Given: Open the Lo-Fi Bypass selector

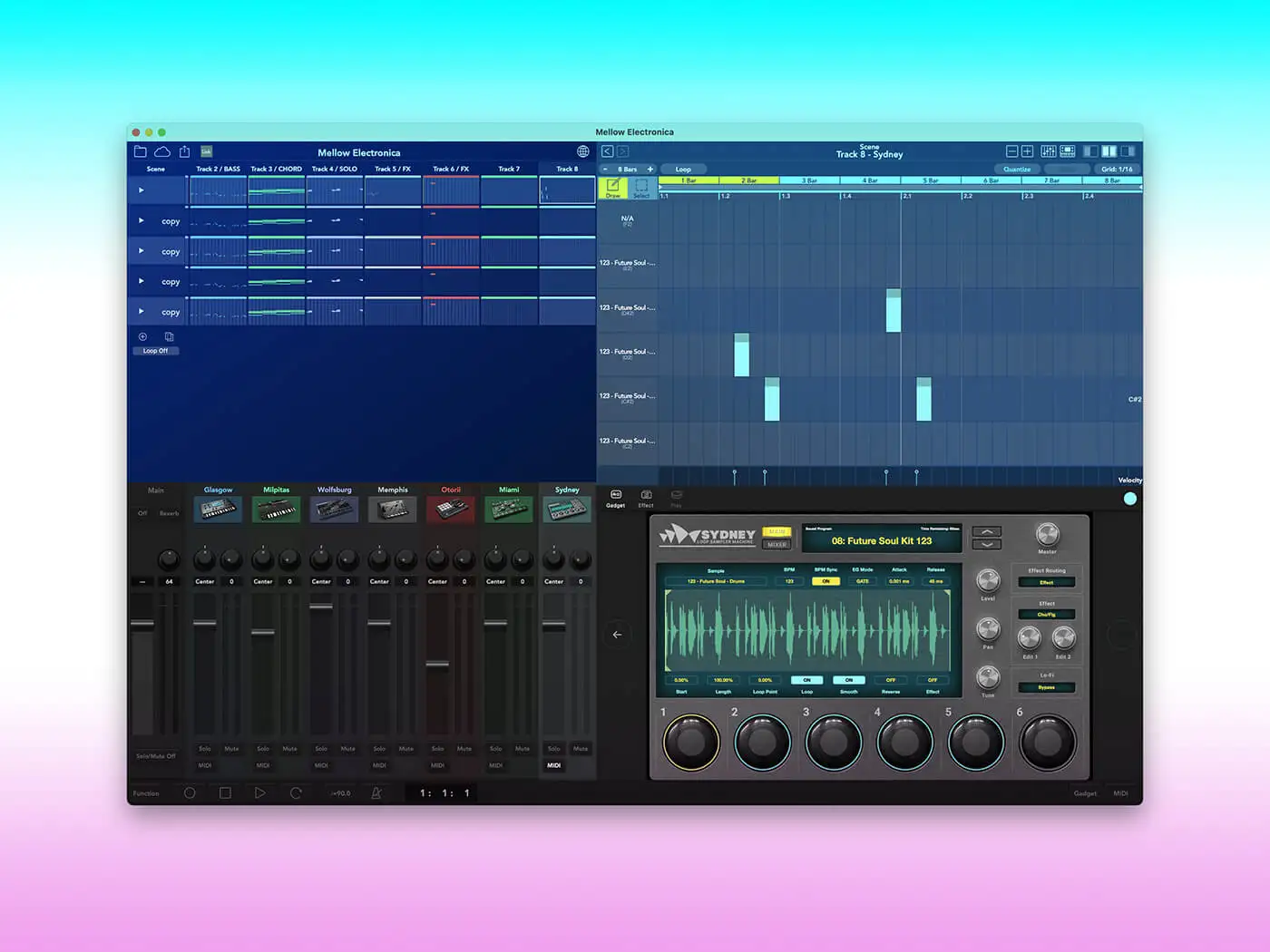Looking at the screenshot, I should point(1047,687).
